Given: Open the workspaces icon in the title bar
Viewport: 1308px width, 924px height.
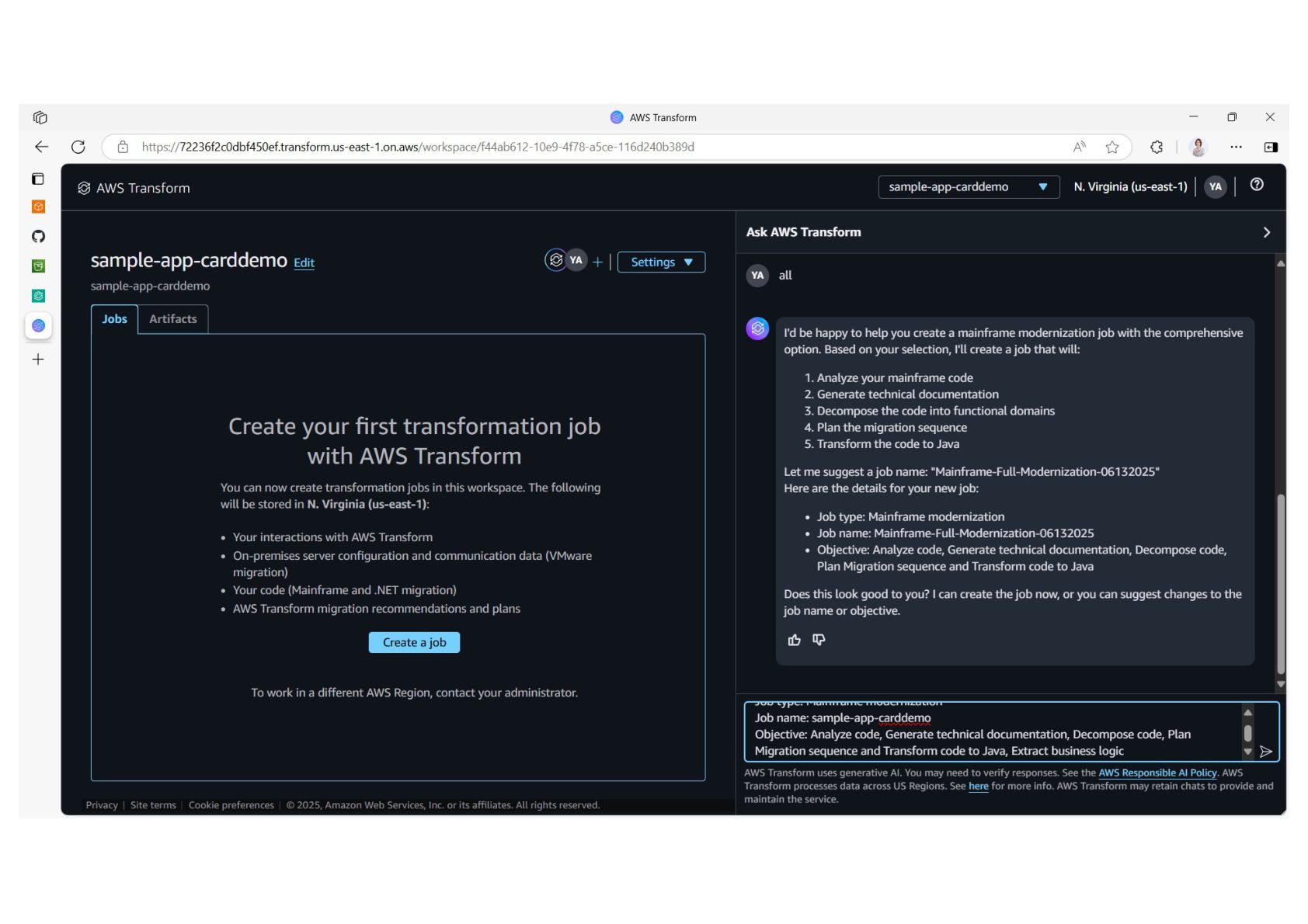Looking at the screenshot, I should (40, 117).
